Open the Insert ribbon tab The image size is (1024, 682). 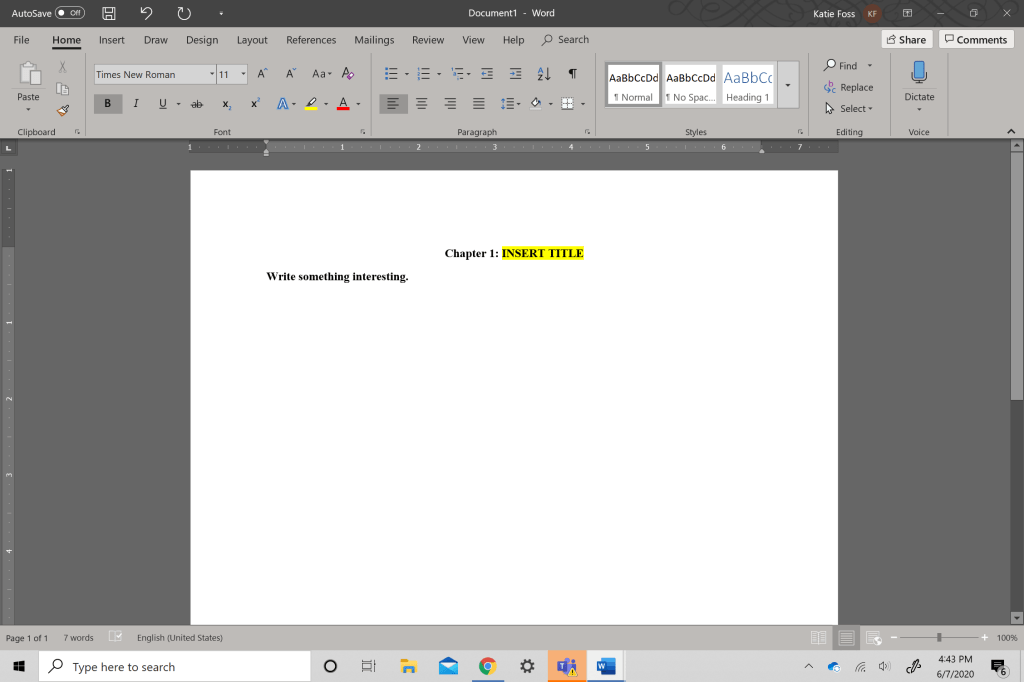[x=112, y=40]
